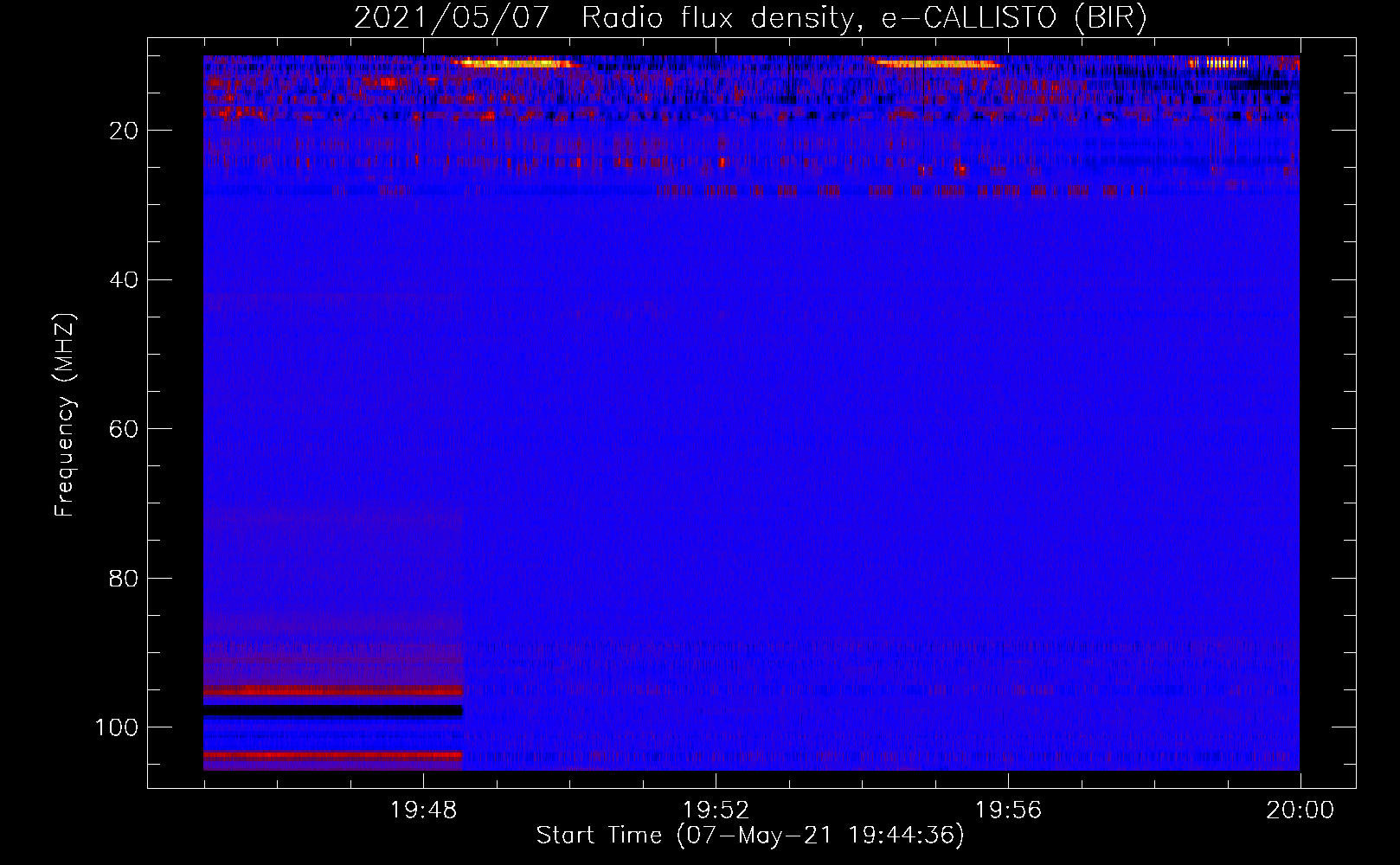Click the red band near 95 MHz
1400x865 pixels.
click(333, 690)
